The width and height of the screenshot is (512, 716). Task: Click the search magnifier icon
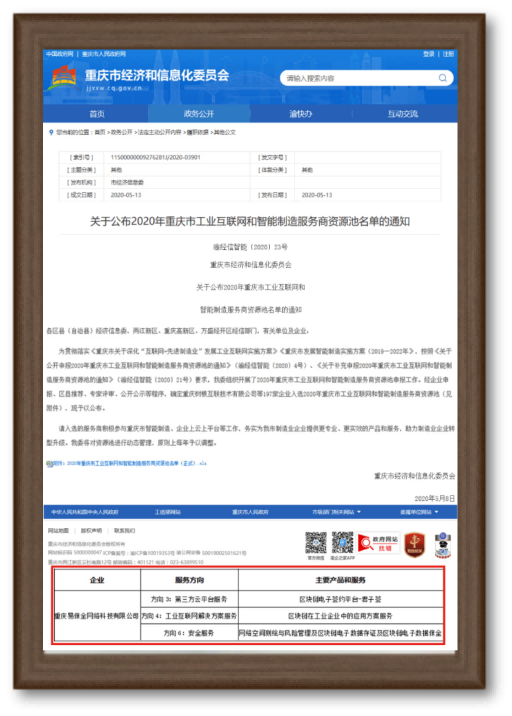[442, 78]
